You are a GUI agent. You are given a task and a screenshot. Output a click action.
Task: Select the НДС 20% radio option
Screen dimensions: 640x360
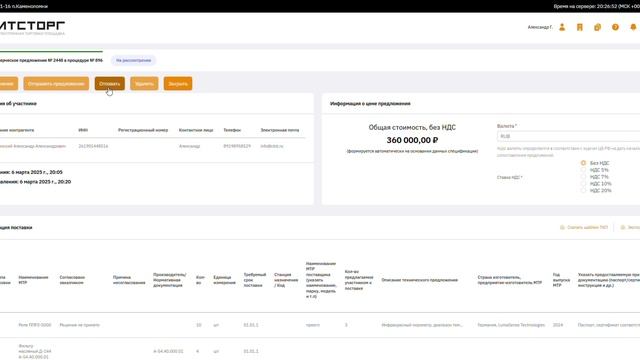[x=583, y=191]
